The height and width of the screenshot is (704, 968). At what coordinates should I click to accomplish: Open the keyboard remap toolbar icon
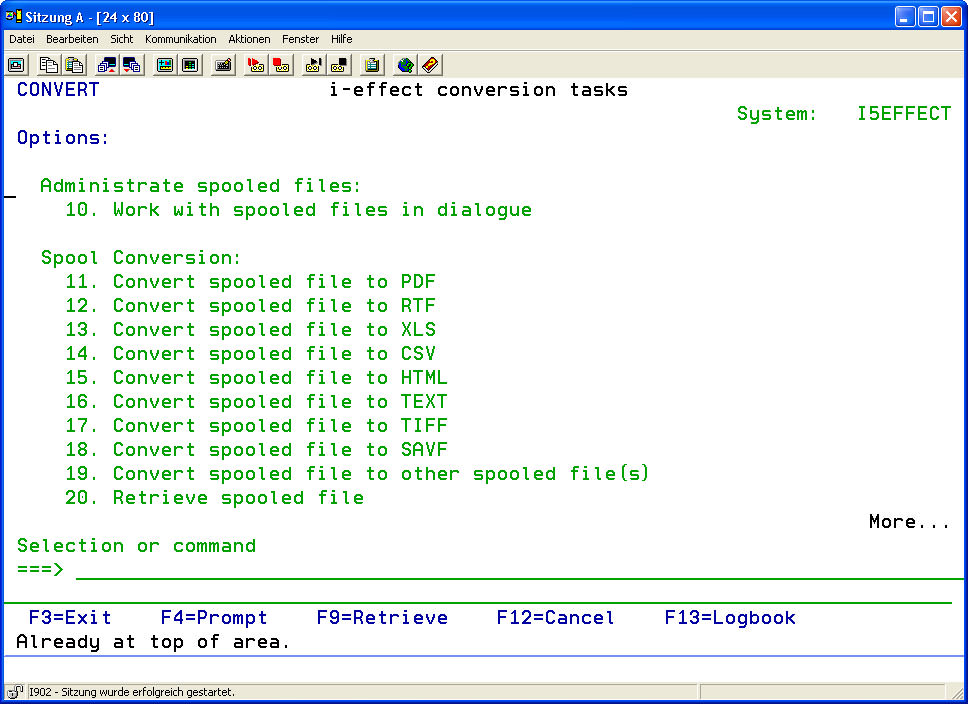pyautogui.click(x=223, y=65)
